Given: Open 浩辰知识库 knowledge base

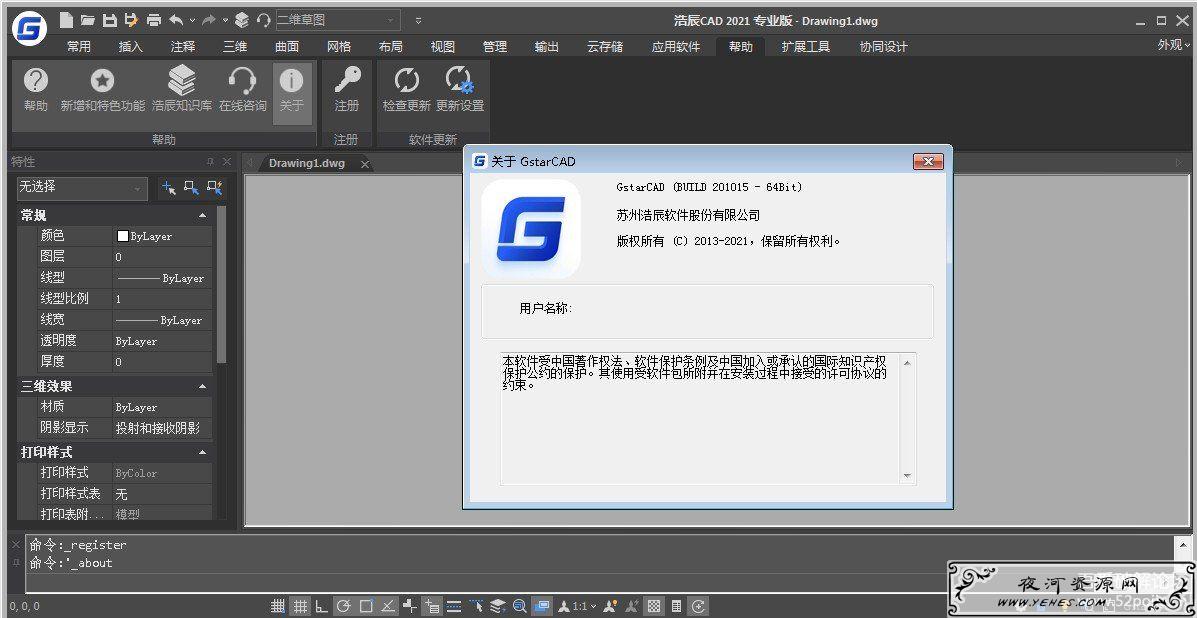Looking at the screenshot, I should tap(182, 90).
